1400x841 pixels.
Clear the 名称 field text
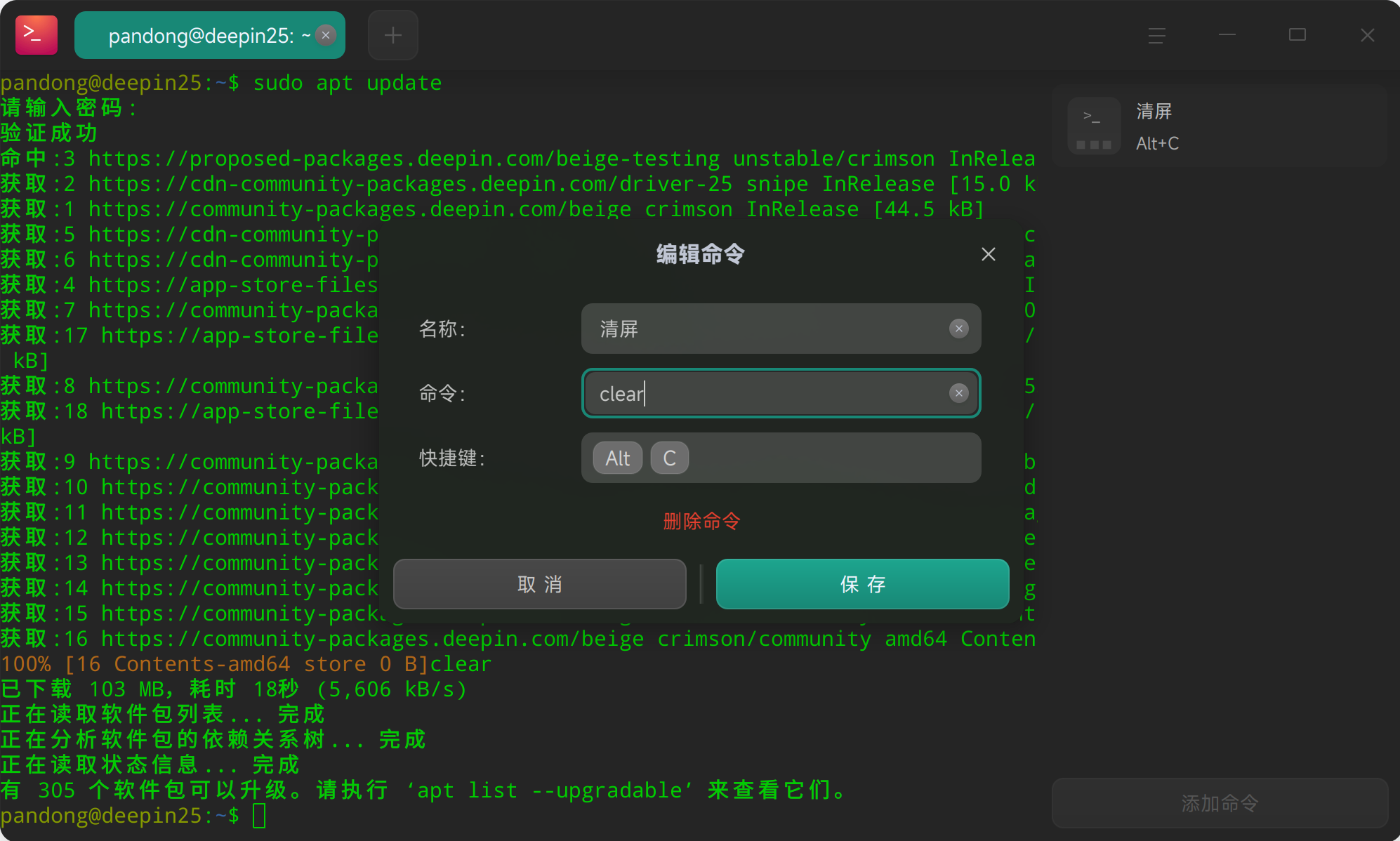pyautogui.click(x=959, y=329)
